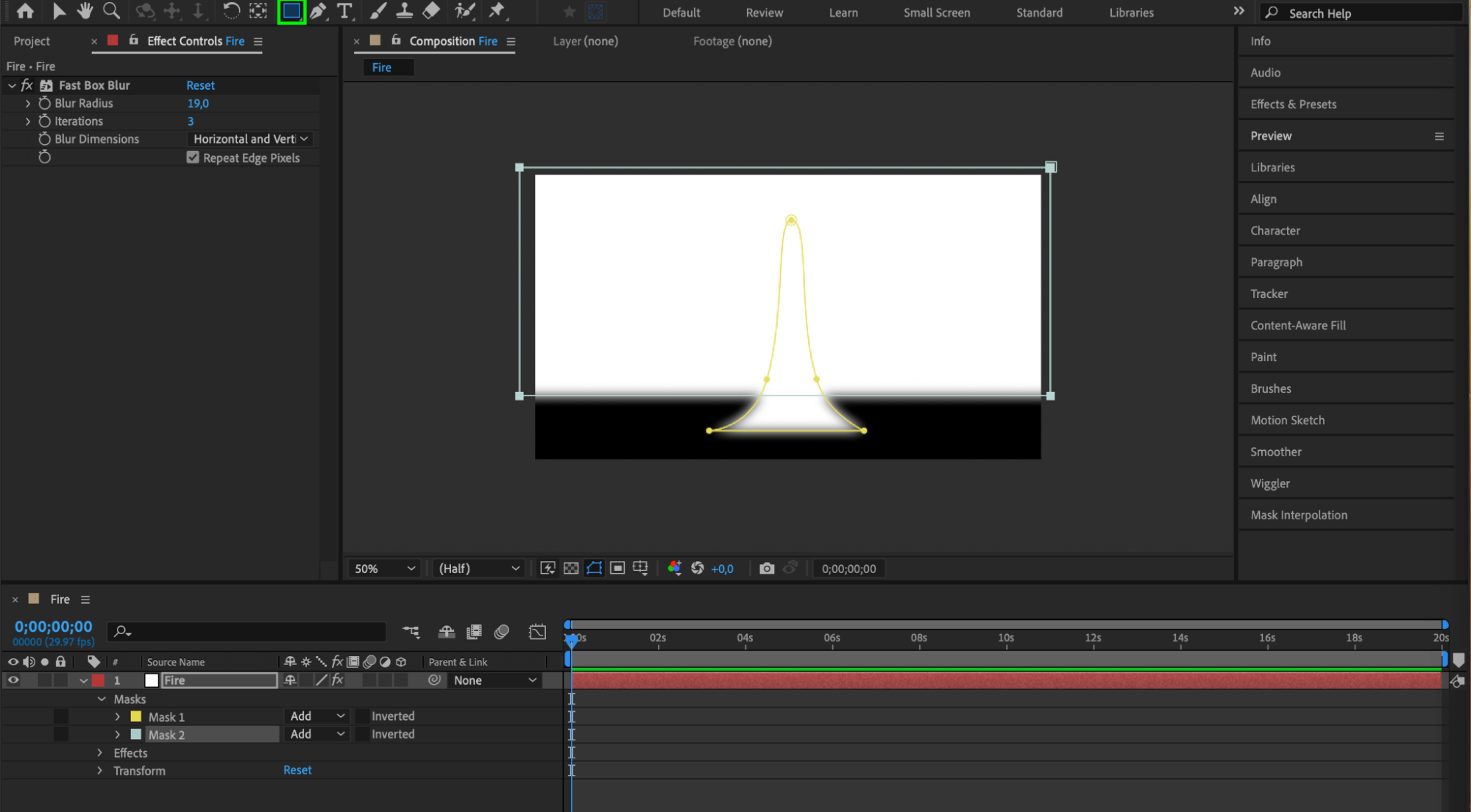Screen dimensions: 1471x812
Task: Switch to the Project panel tab
Action: 32,41
